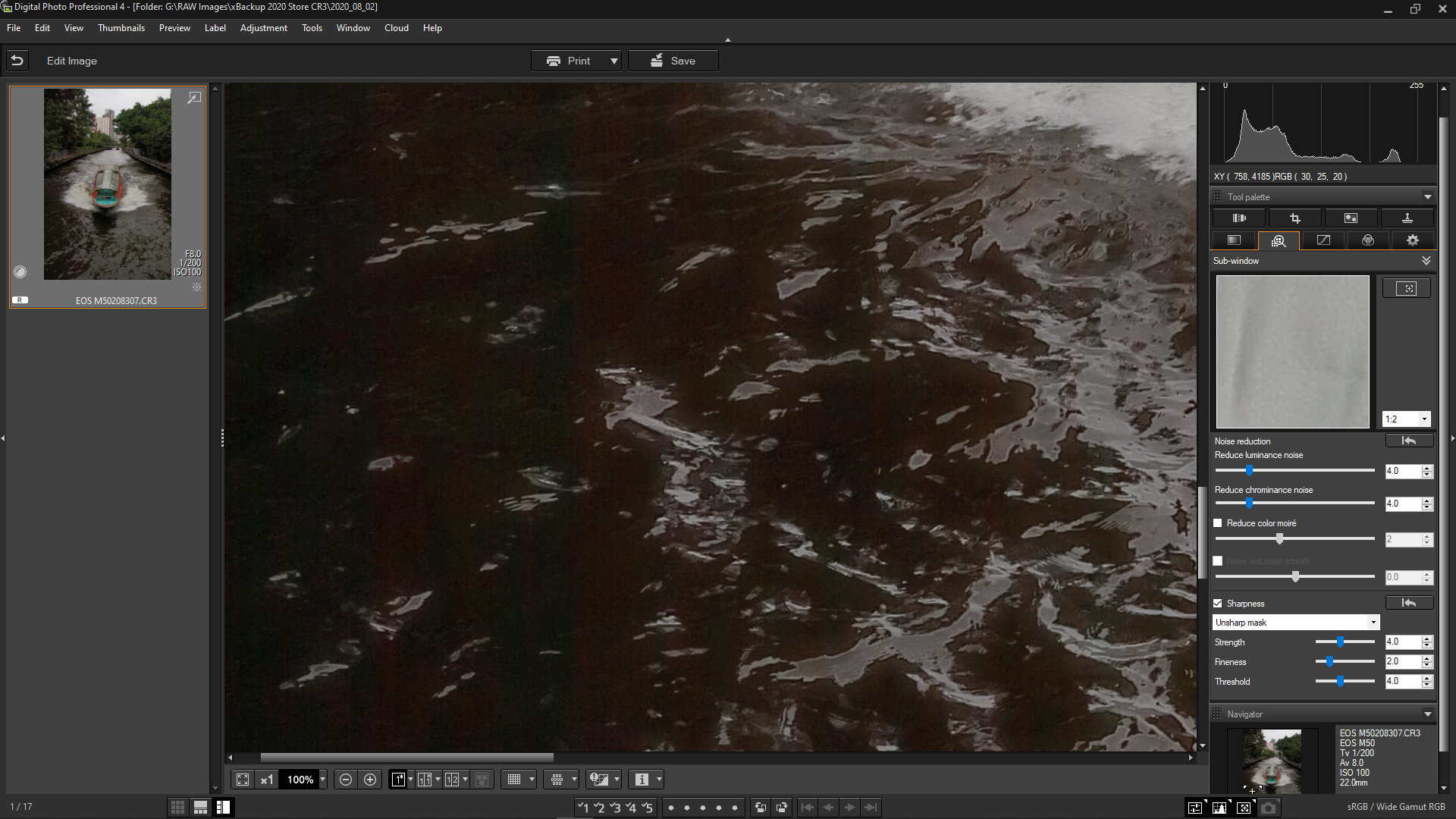Open the zoom percentage dropdown
The height and width of the screenshot is (819, 1456).
point(322,780)
